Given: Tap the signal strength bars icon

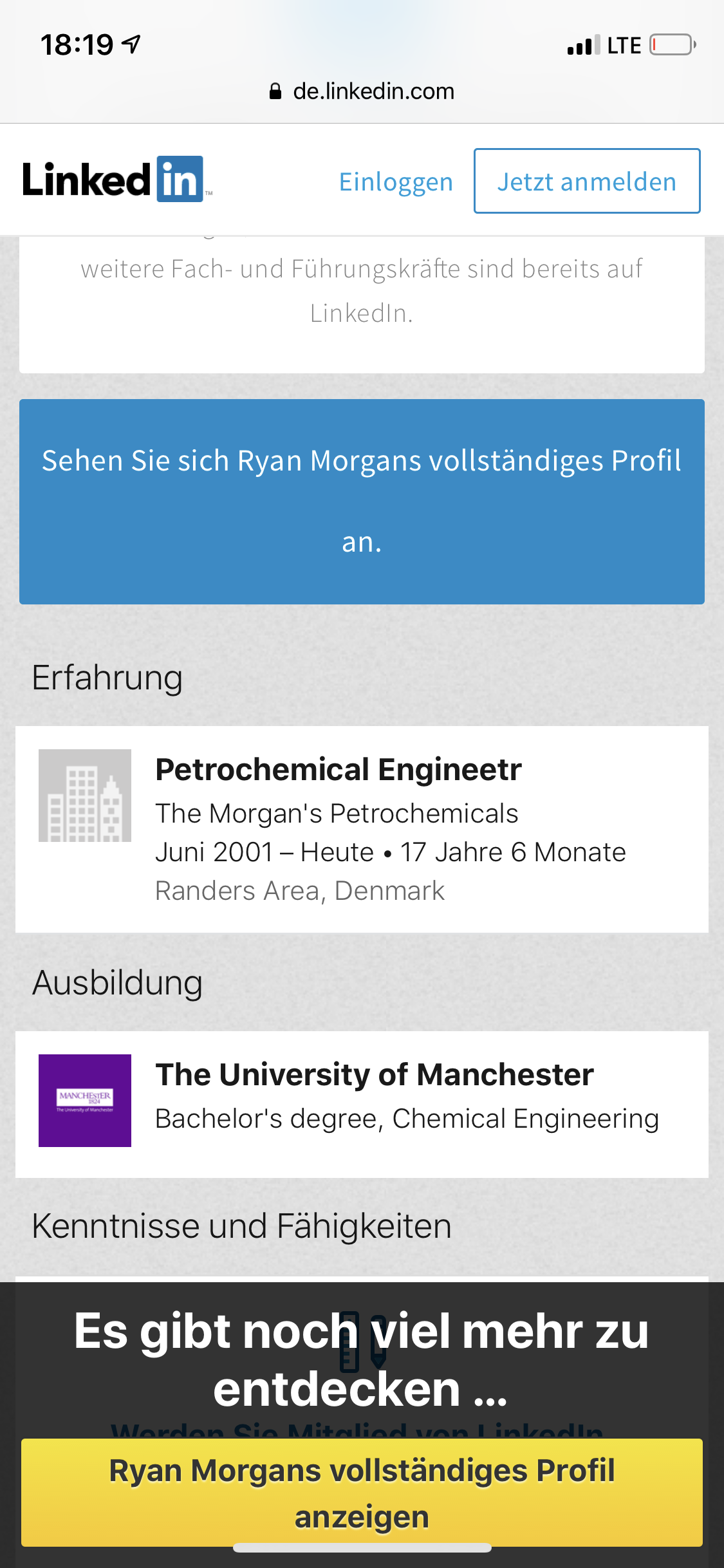Looking at the screenshot, I should coord(584,45).
